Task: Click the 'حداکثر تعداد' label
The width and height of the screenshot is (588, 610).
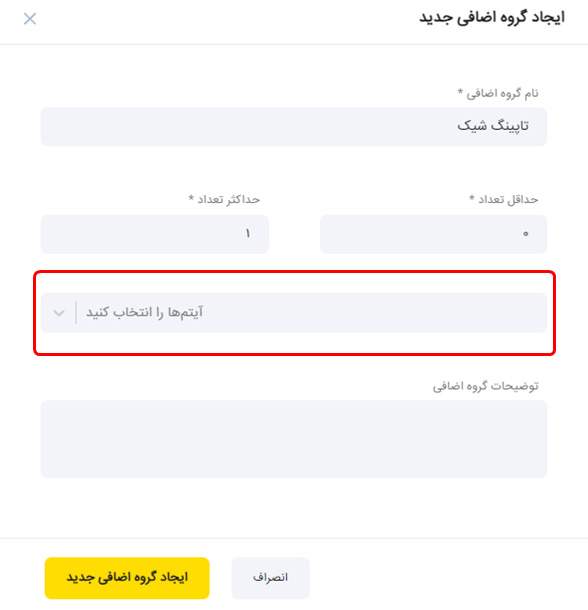Action: tap(228, 200)
